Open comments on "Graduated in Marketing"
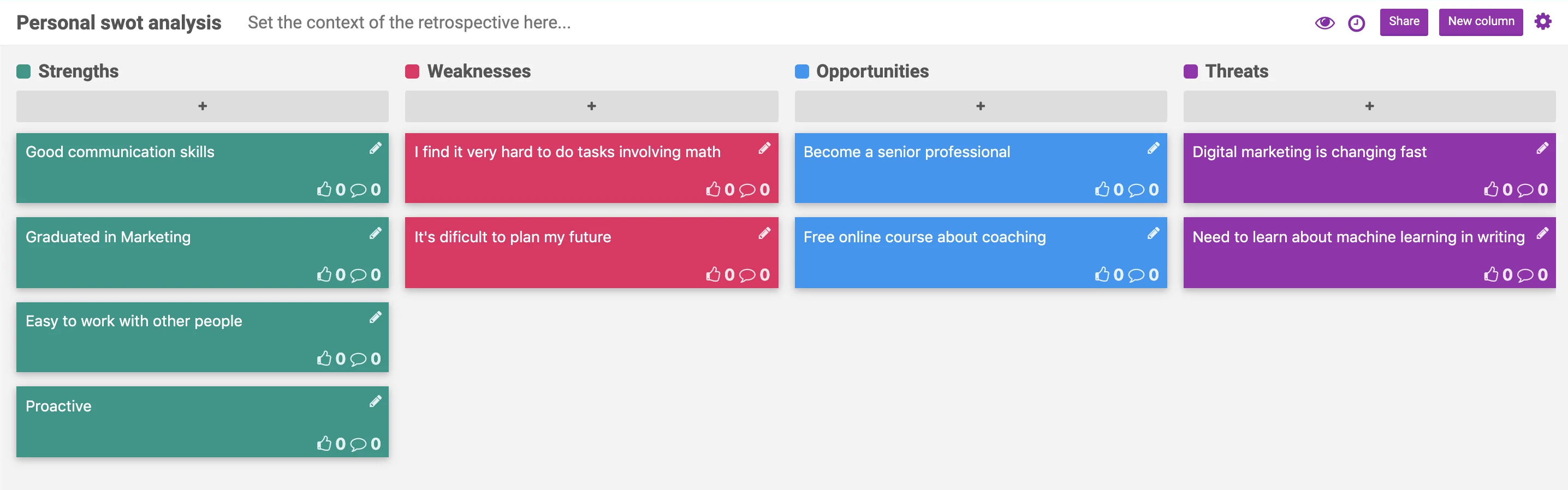 359,274
